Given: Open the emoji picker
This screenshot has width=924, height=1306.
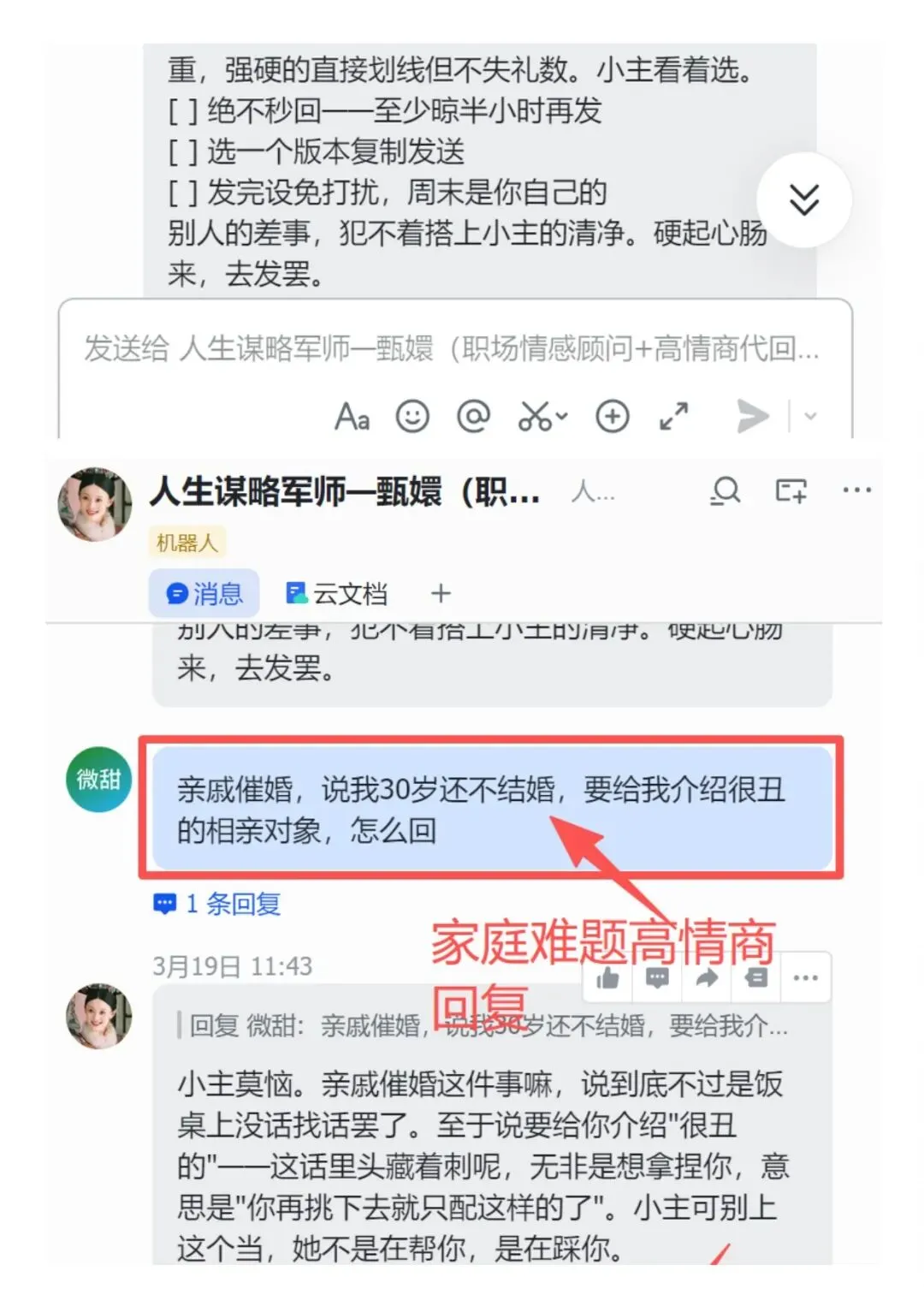Looking at the screenshot, I should point(412,417).
